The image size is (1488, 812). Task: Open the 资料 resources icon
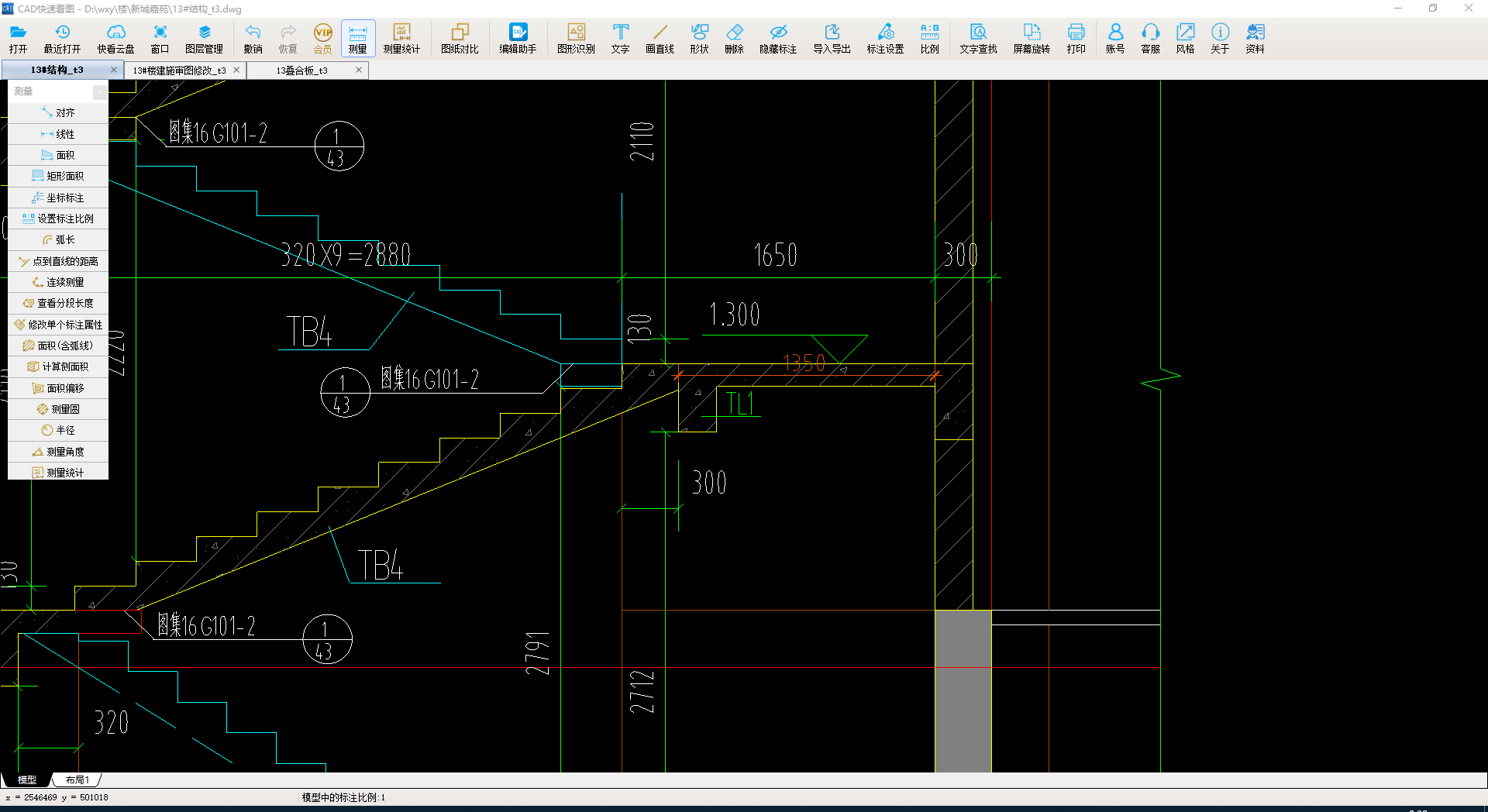tap(1255, 38)
